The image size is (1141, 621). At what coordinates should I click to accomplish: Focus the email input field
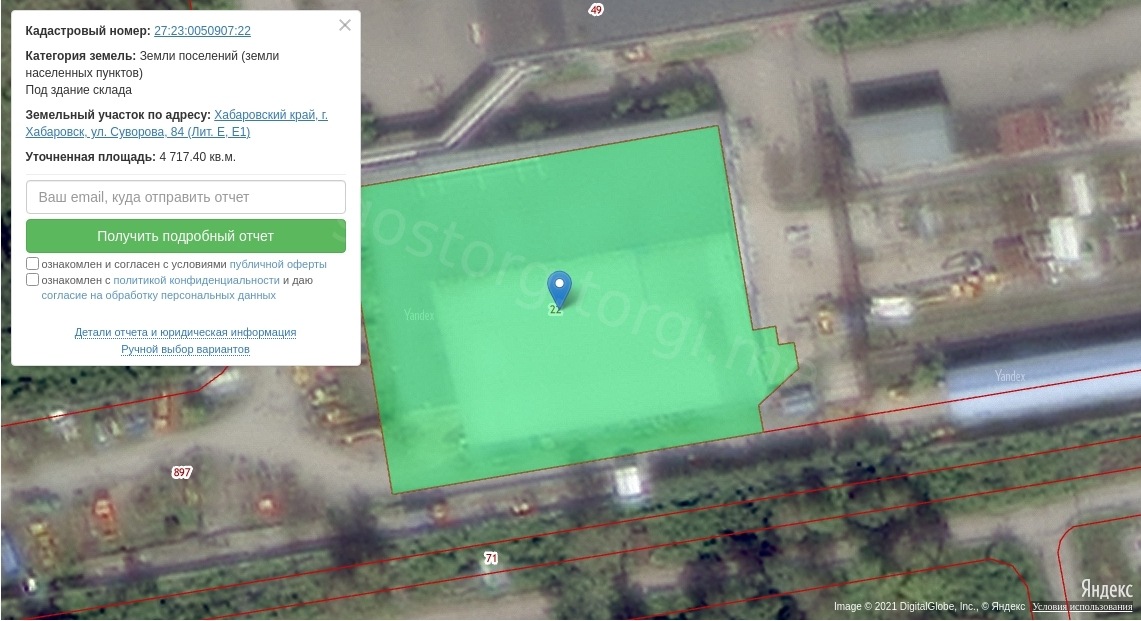(186, 197)
